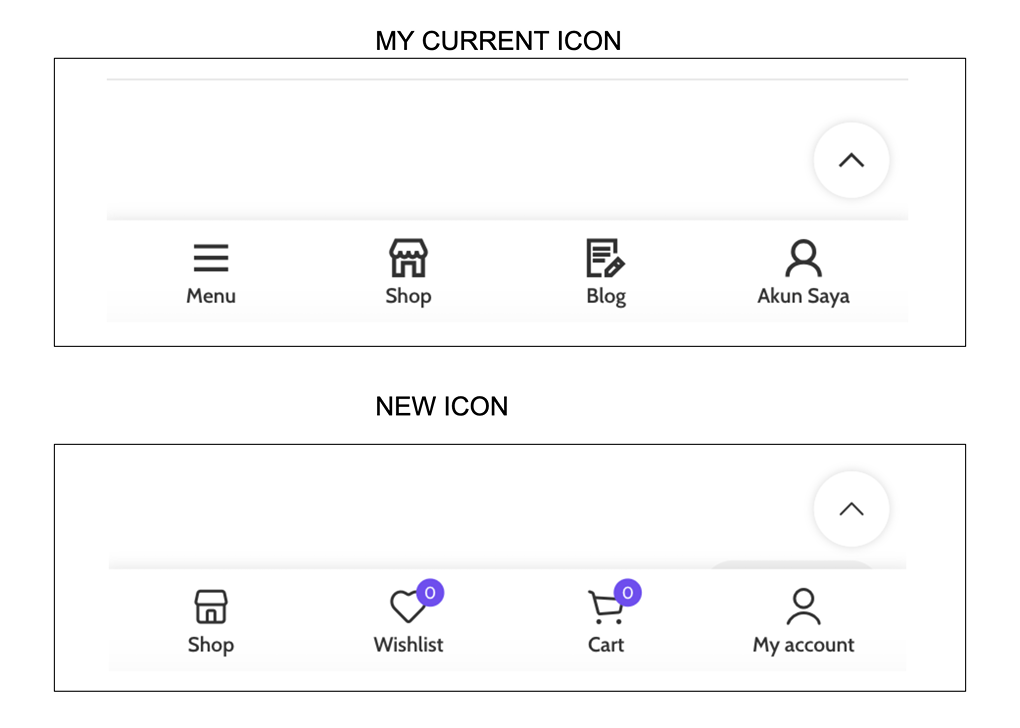Viewport: 1020px width, 728px height.
Task: Click the Cart text label
Action: 606,645
